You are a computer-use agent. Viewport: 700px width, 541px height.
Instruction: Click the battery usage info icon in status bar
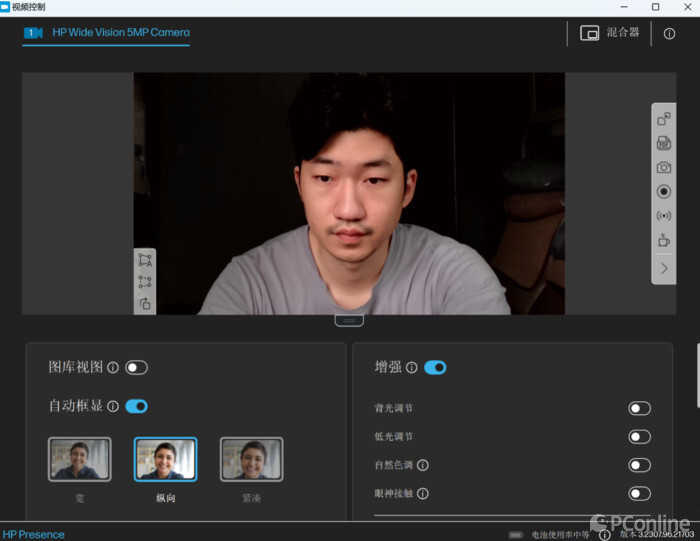[x=604, y=534]
